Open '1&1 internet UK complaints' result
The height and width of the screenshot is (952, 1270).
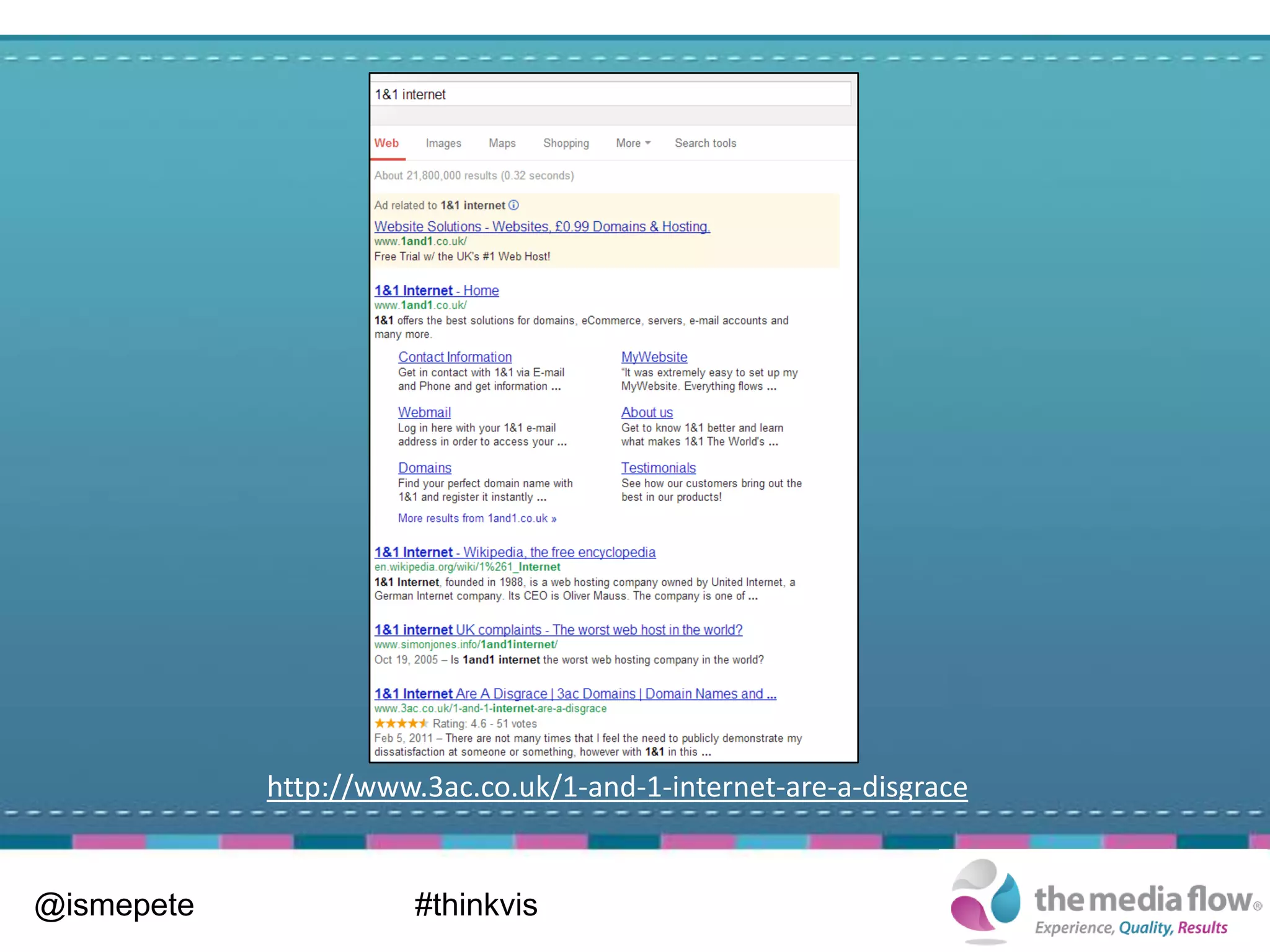point(558,630)
